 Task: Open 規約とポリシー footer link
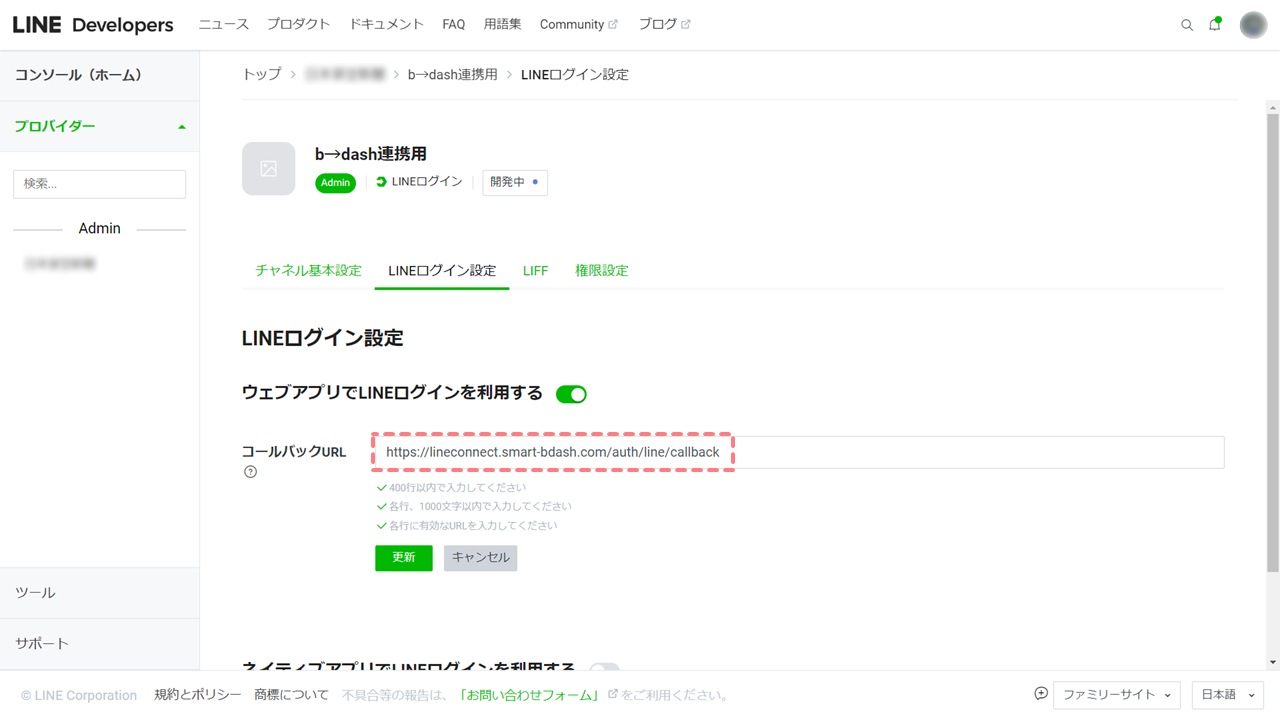point(197,695)
